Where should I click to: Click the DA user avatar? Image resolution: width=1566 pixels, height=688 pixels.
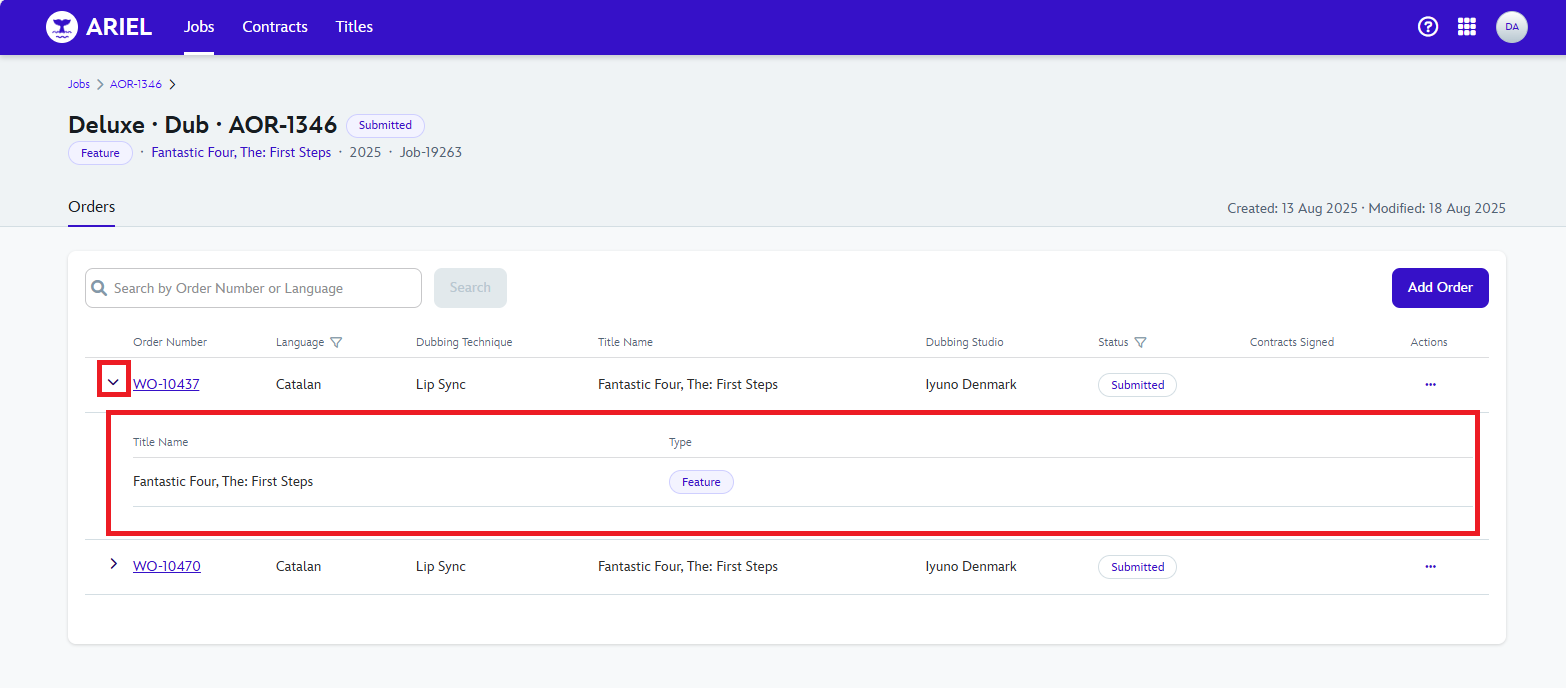(1511, 27)
